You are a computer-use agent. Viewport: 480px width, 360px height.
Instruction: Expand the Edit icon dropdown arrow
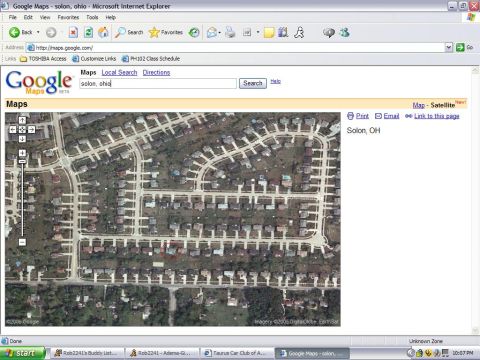click(x=258, y=32)
